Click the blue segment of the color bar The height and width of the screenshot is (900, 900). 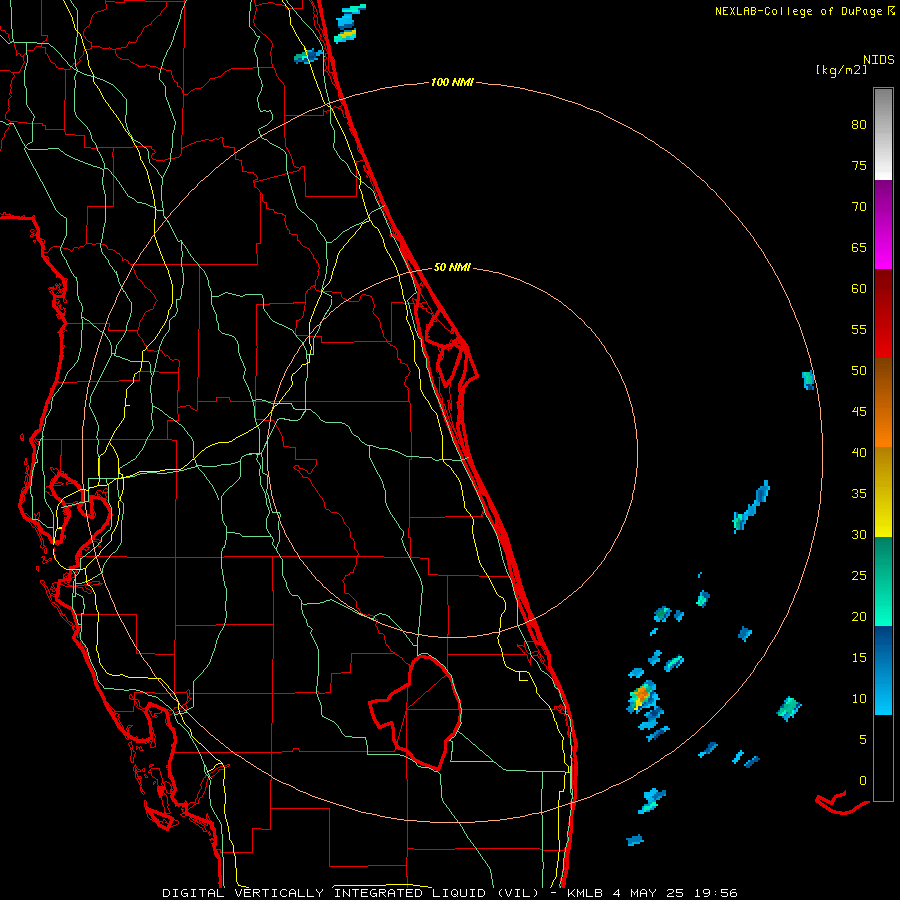pos(883,670)
